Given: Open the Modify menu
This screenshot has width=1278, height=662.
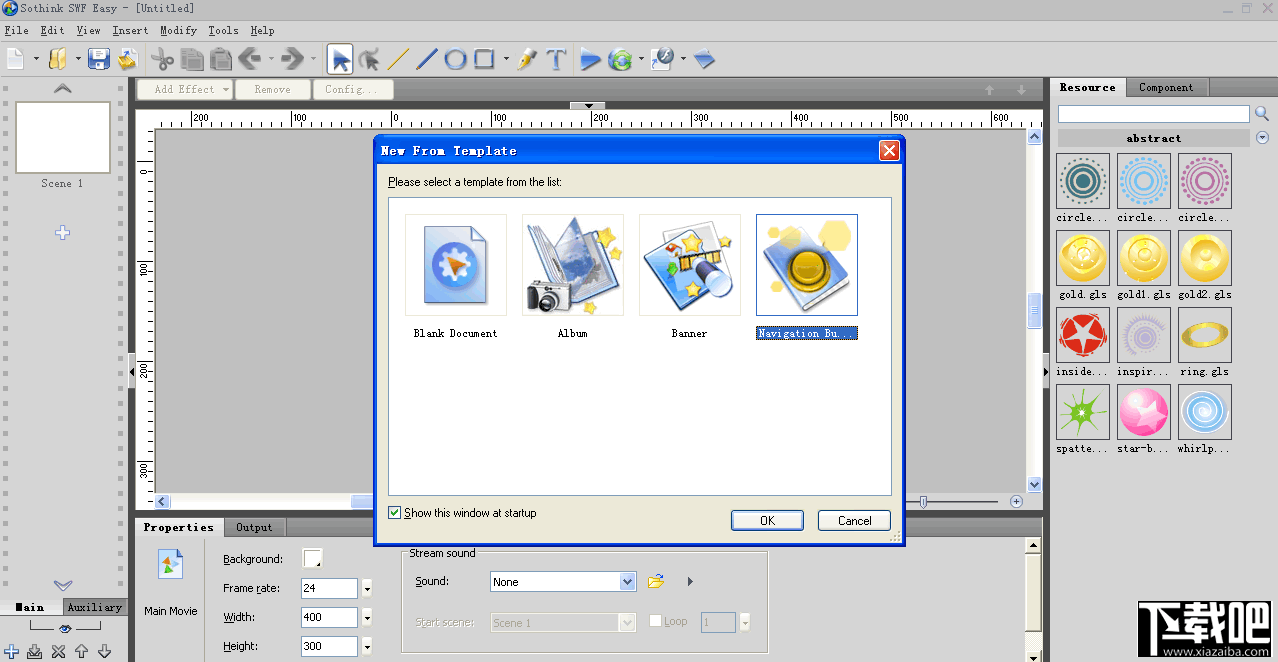Looking at the screenshot, I should (178, 31).
